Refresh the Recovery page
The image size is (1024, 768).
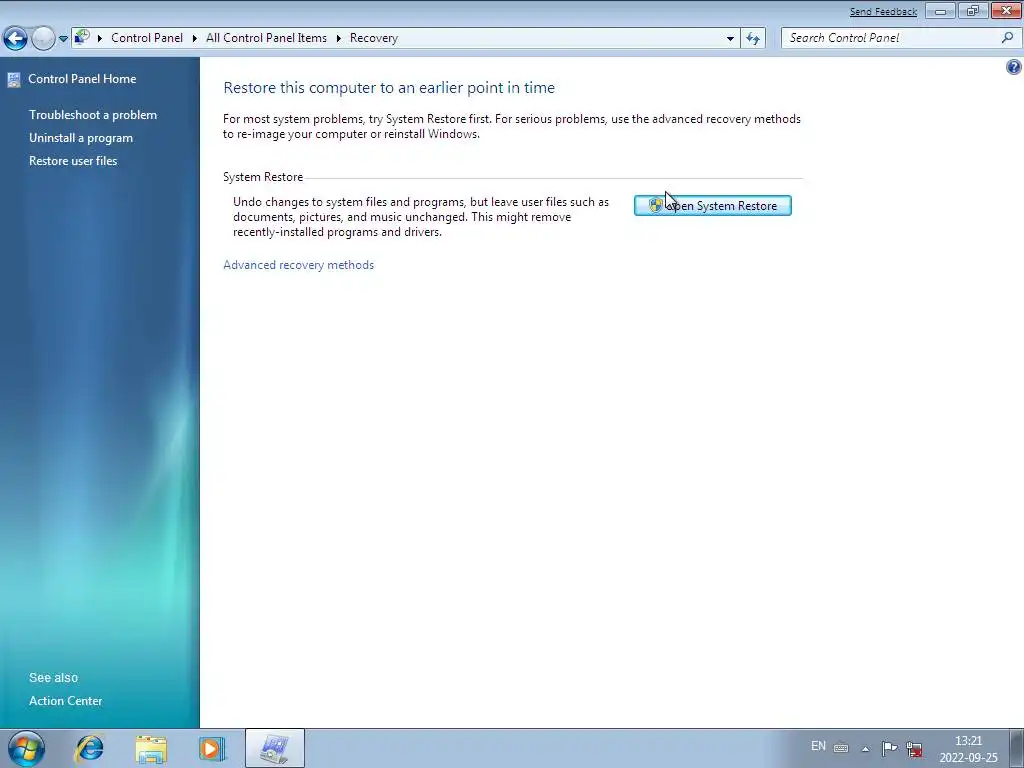pyautogui.click(x=753, y=39)
